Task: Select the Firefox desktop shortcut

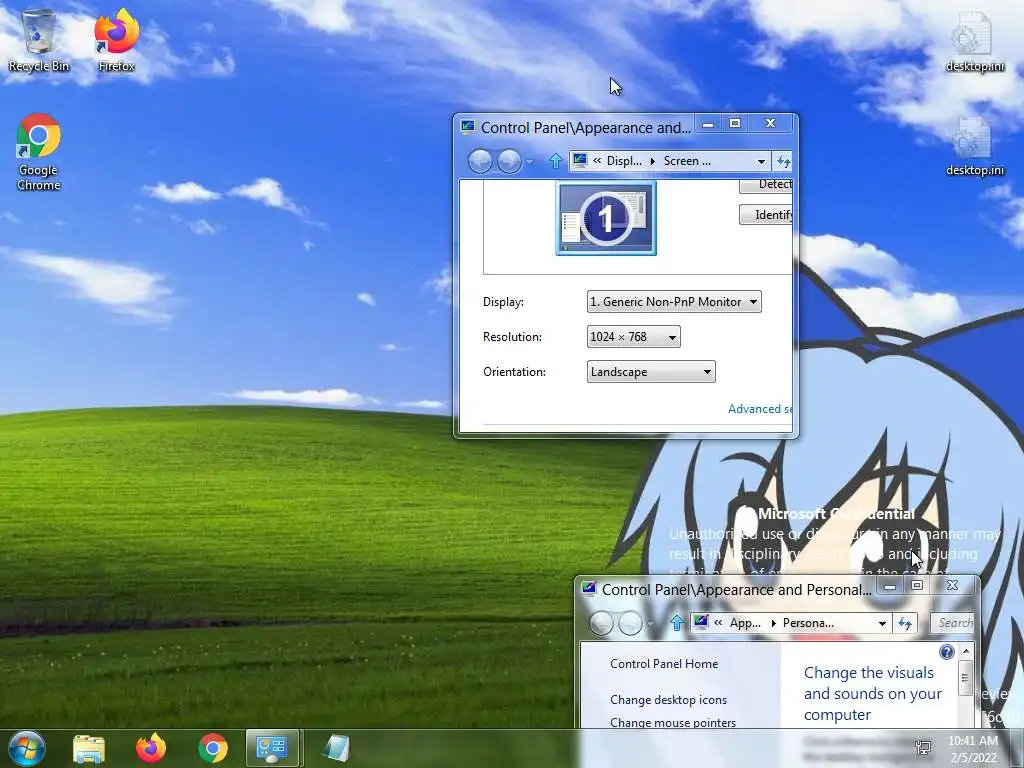Action: click(x=116, y=40)
